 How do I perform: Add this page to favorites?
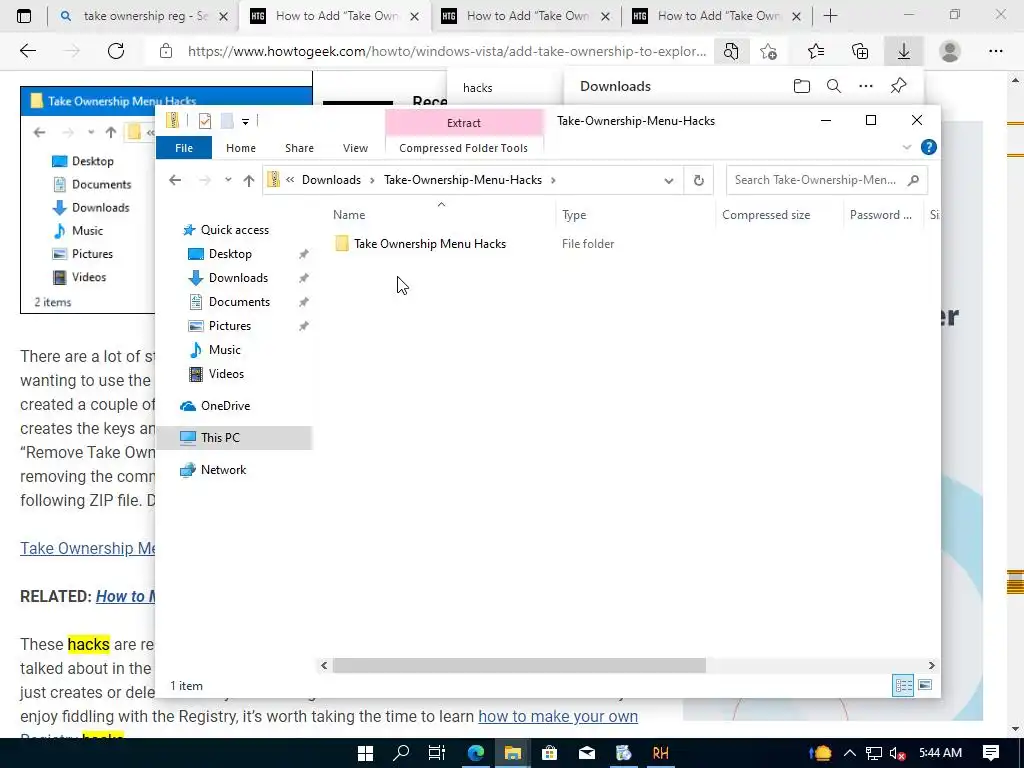point(769,52)
